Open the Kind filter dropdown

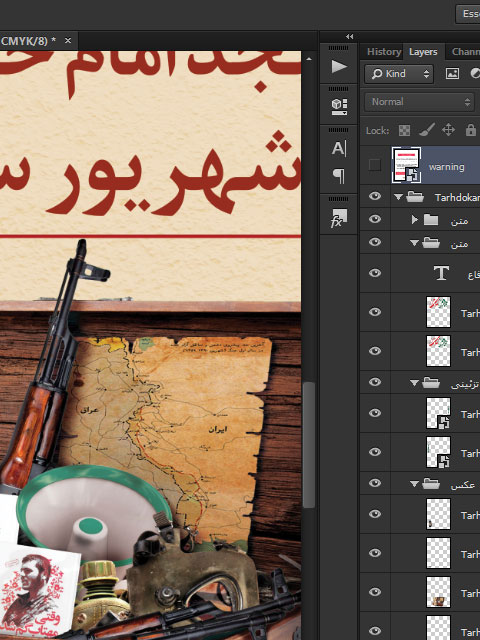pos(399,74)
